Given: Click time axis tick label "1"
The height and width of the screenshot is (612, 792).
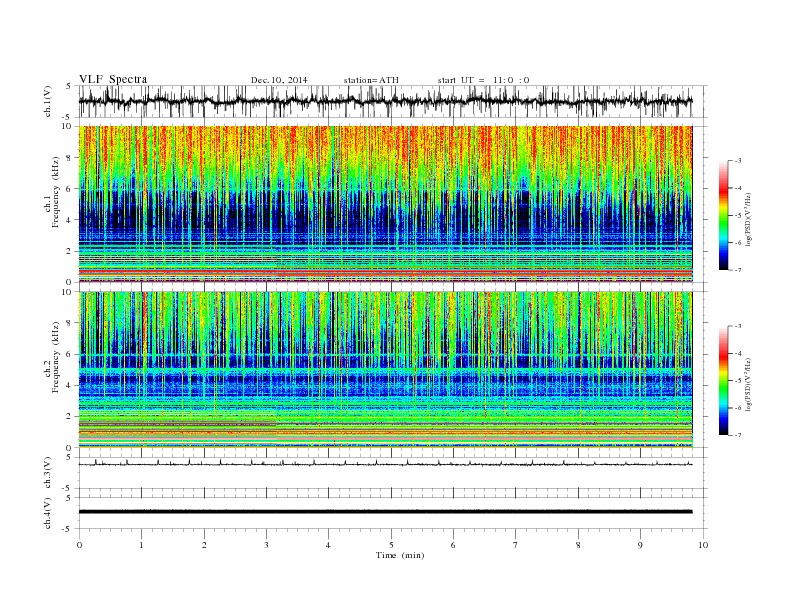Looking at the screenshot, I should pyautogui.click(x=141, y=545).
